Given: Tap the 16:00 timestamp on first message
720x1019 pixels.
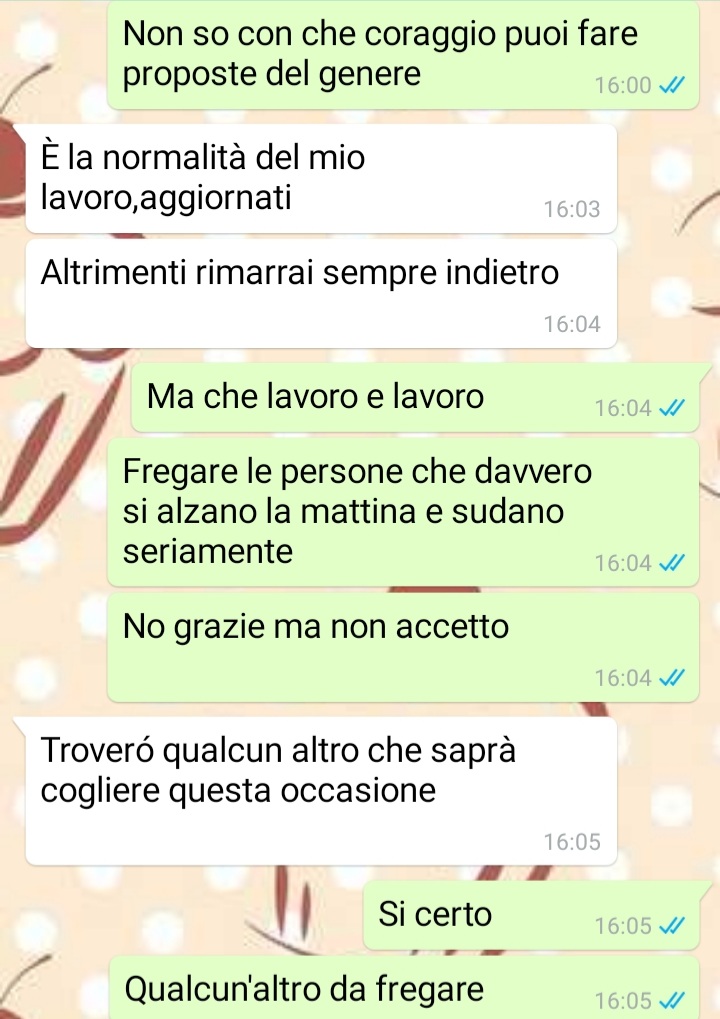Looking at the screenshot, I should click(x=623, y=85).
